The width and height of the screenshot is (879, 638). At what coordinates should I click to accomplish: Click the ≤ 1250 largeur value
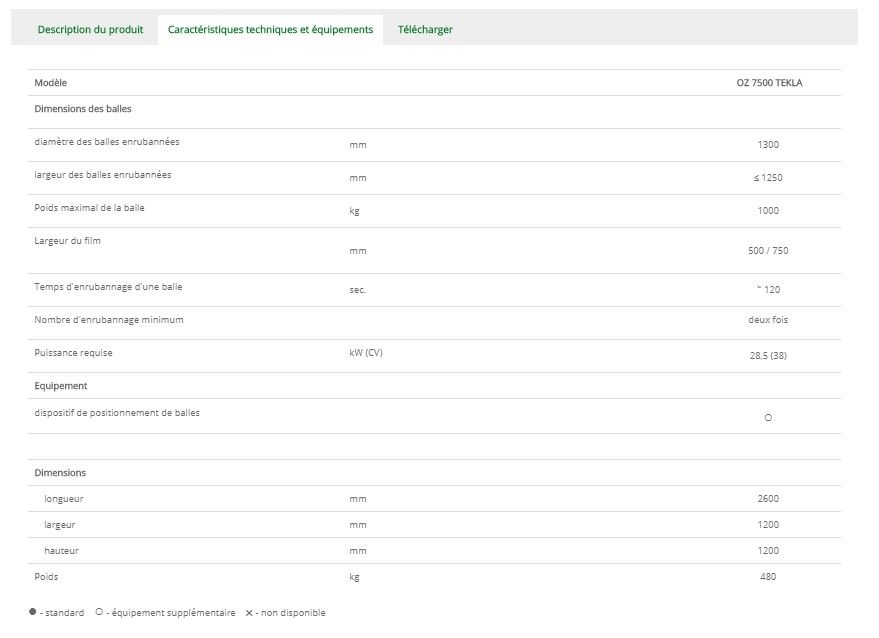coord(768,178)
